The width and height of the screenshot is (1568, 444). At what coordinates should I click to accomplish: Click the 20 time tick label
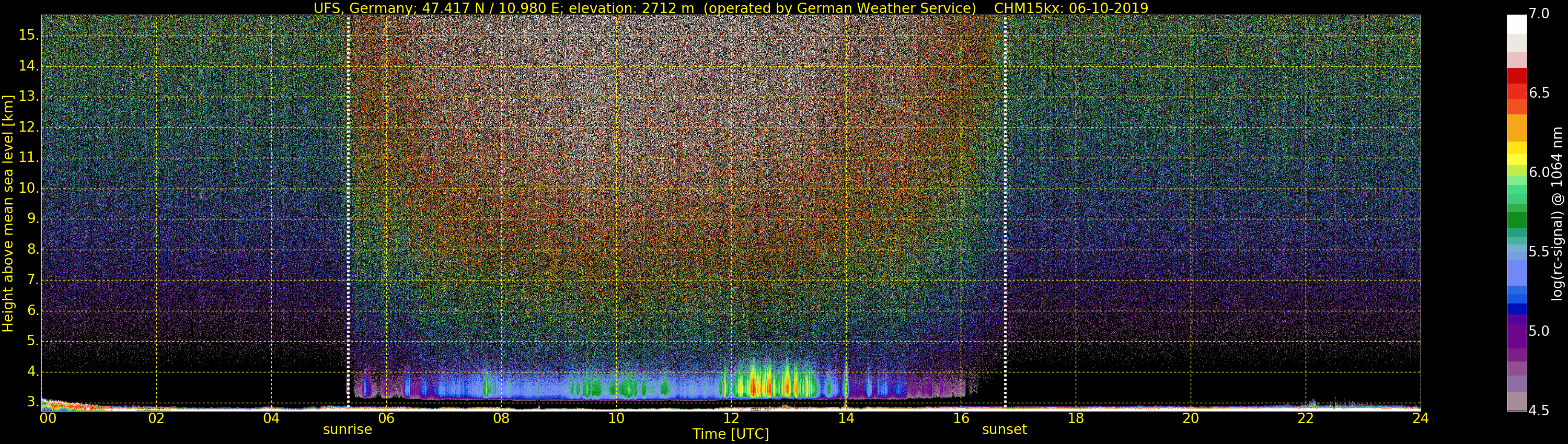1191,418
